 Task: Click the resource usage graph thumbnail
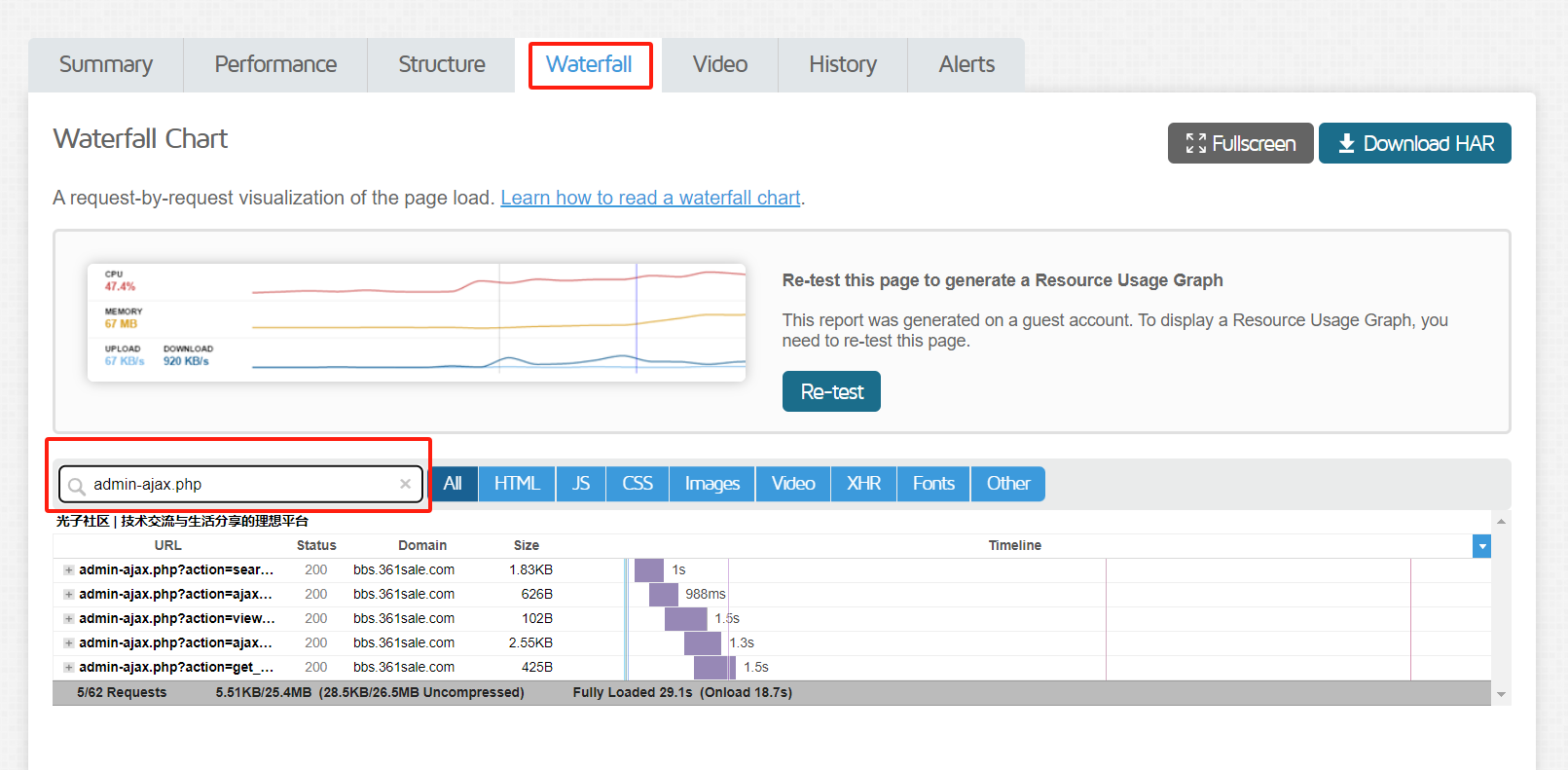pos(417,322)
